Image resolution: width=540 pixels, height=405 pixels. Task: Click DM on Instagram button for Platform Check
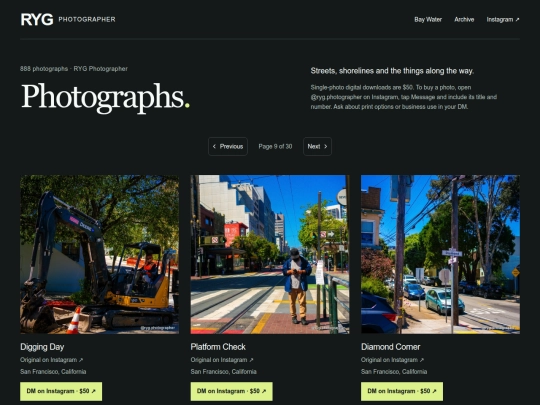(231, 391)
